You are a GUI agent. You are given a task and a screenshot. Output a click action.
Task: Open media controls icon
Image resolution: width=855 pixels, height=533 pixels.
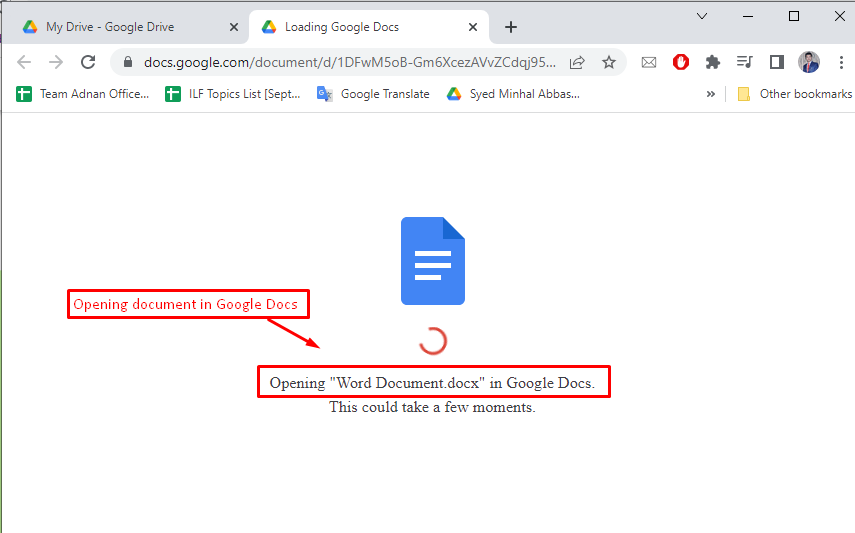744,62
